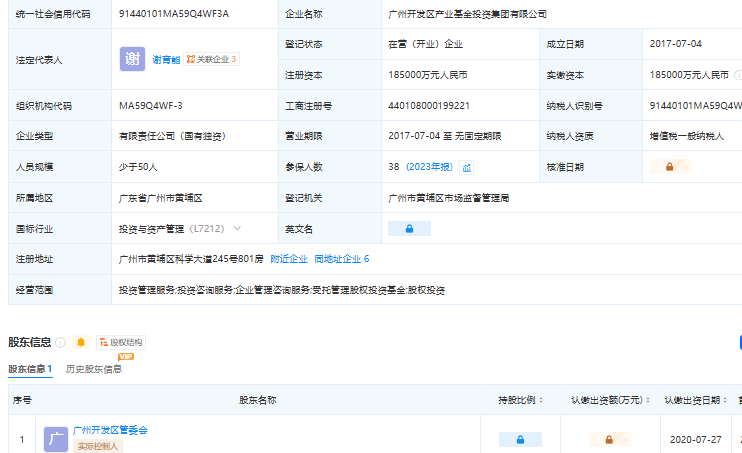Screen dimensions: 742x453
Task: Switch to the 历史股东信息 tab
Action: [x=94, y=369]
